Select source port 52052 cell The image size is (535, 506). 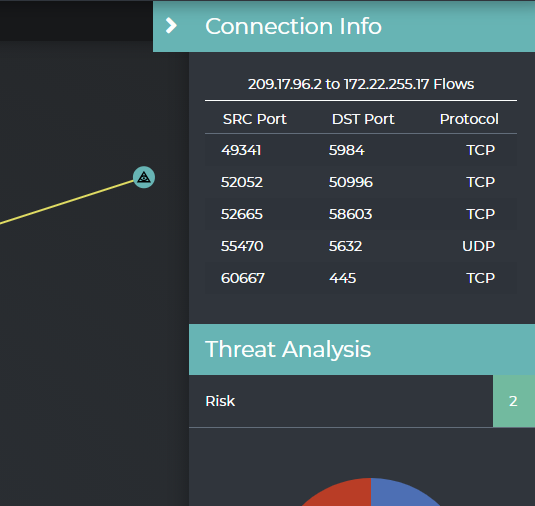point(242,182)
